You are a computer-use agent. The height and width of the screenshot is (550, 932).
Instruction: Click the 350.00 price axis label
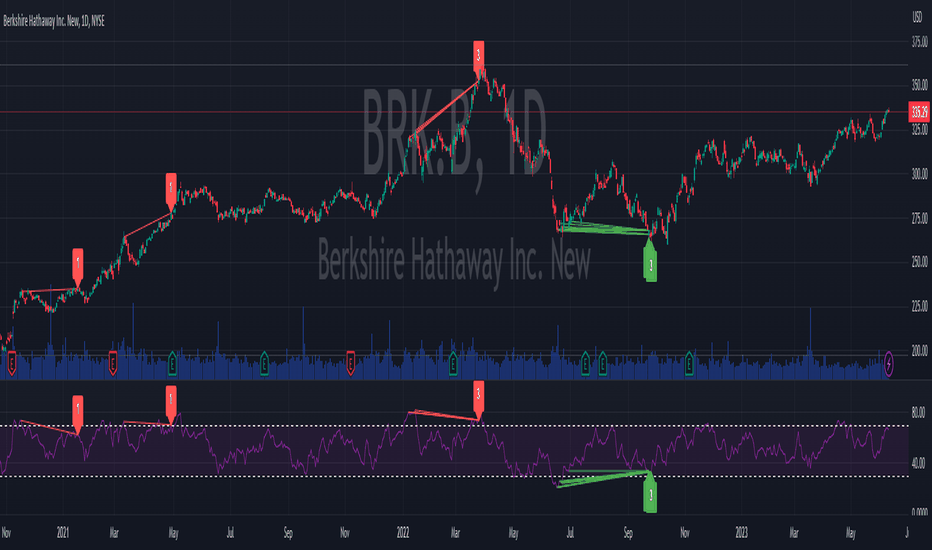(x=920, y=86)
